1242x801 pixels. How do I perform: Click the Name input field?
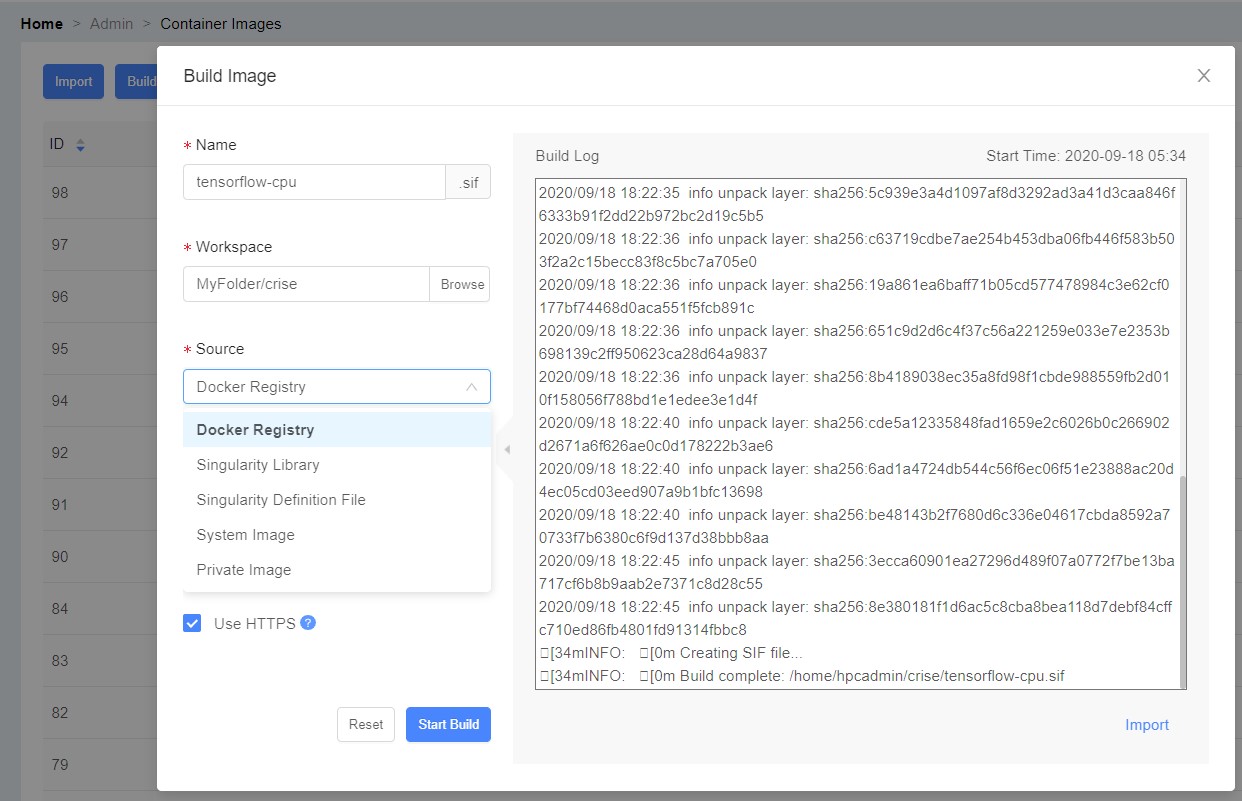[x=314, y=182]
